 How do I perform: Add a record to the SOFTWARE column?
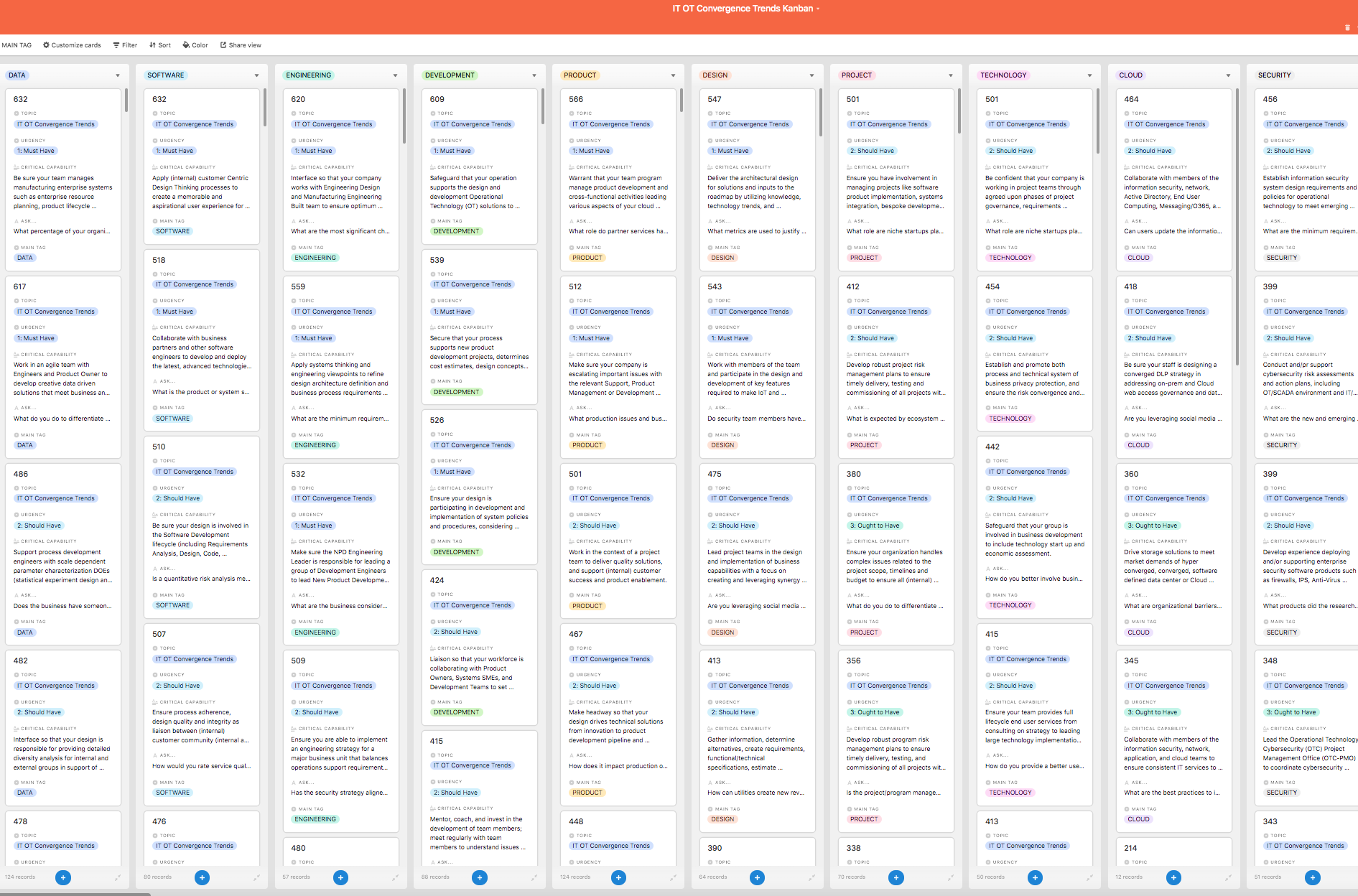pos(202,877)
